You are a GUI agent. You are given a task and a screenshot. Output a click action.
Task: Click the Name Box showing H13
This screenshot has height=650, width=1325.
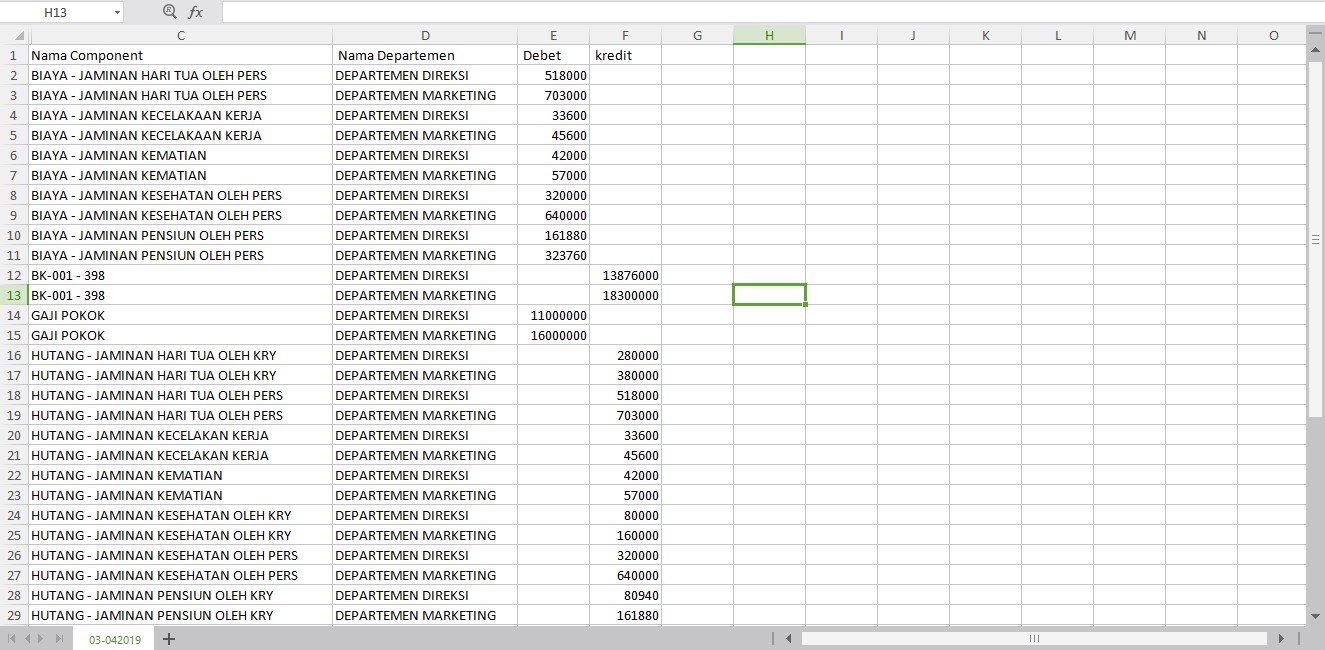[56, 13]
